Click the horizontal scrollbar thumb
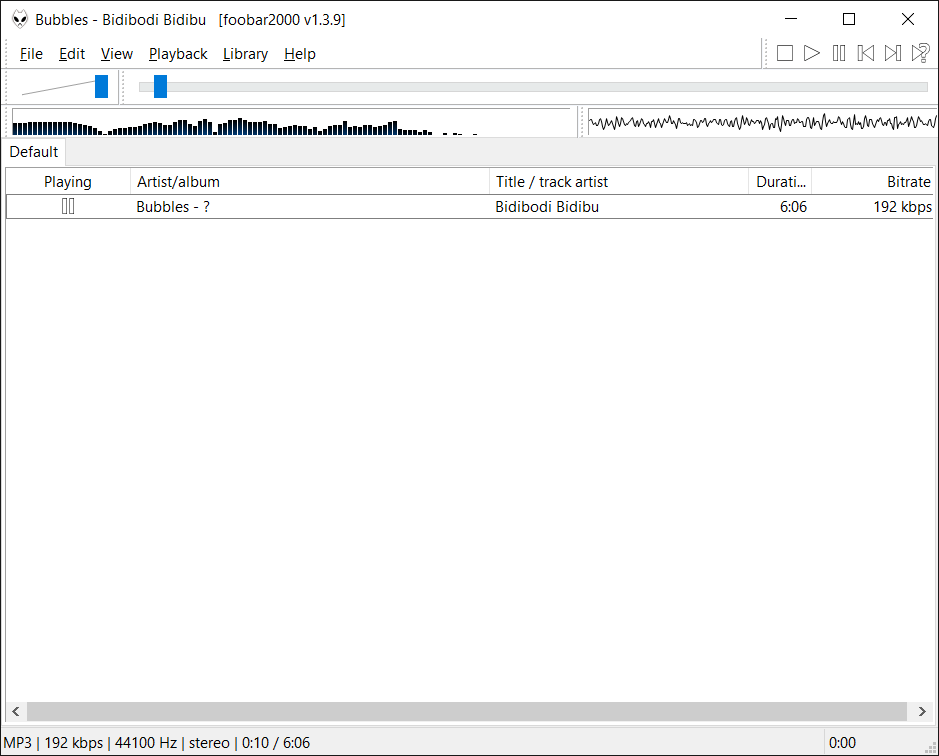This screenshot has height=756, width=939. coord(467,711)
